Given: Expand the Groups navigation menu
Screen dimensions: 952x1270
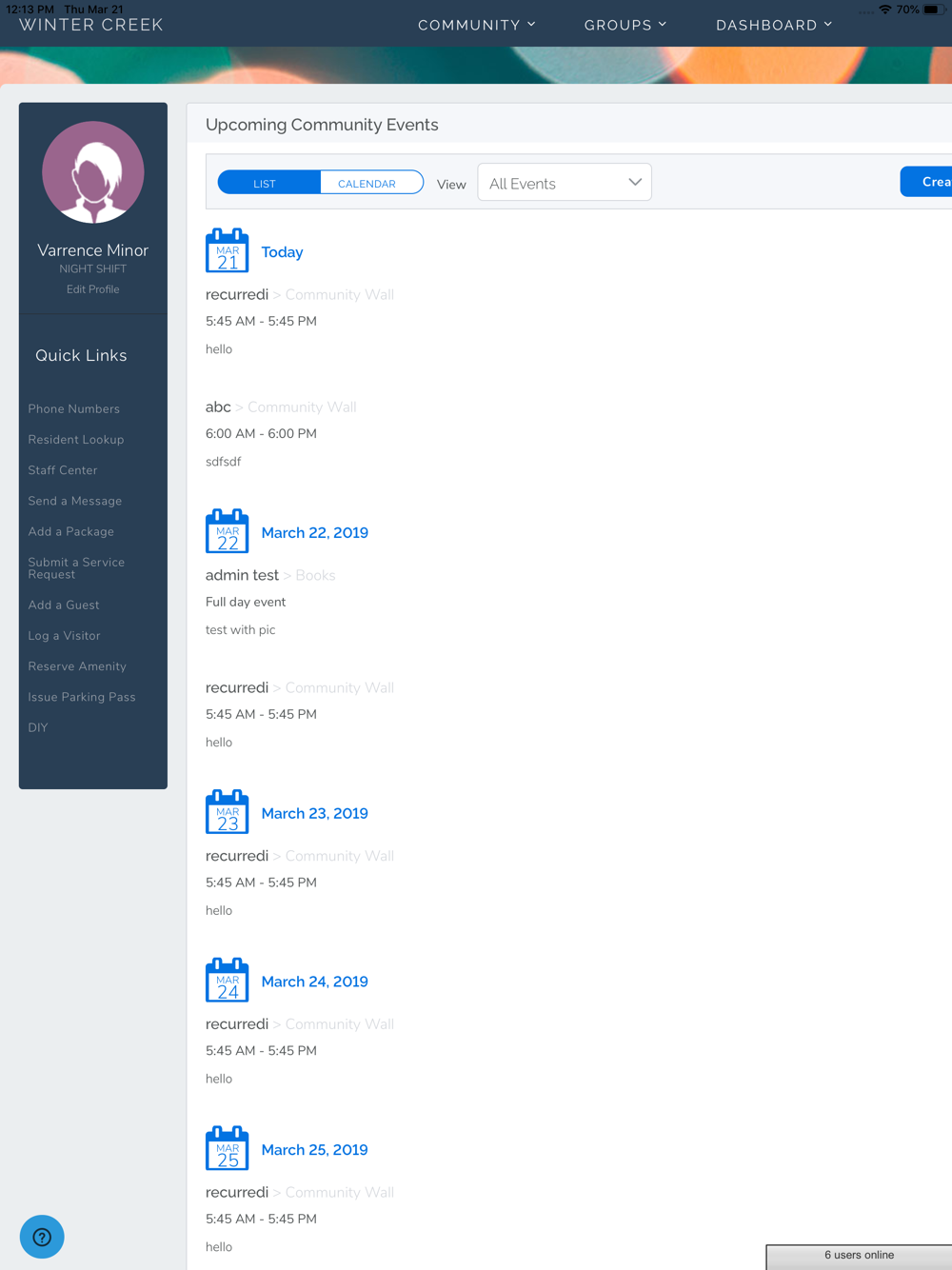Looking at the screenshot, I should pos(625,25).
